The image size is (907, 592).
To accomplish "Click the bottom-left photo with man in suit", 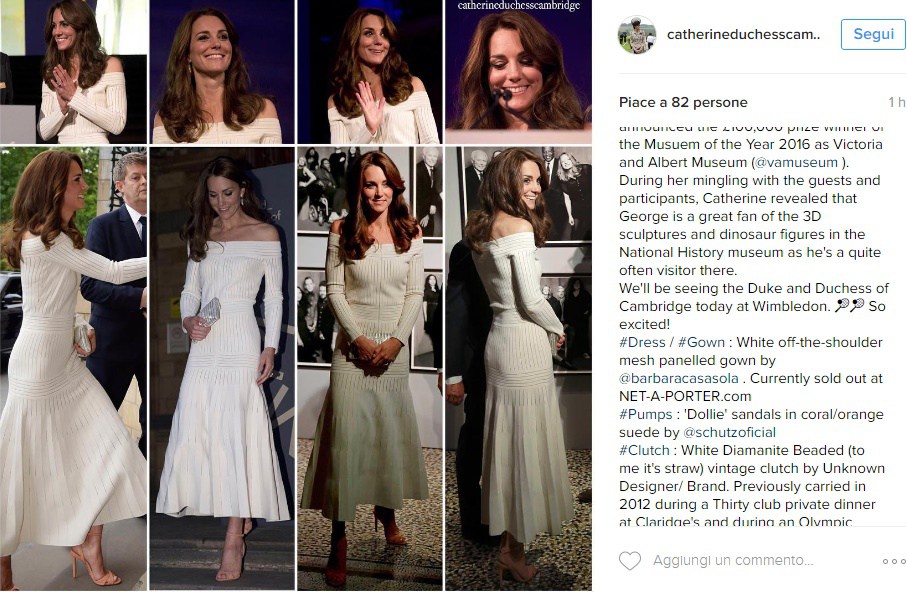I will (73, 369).
